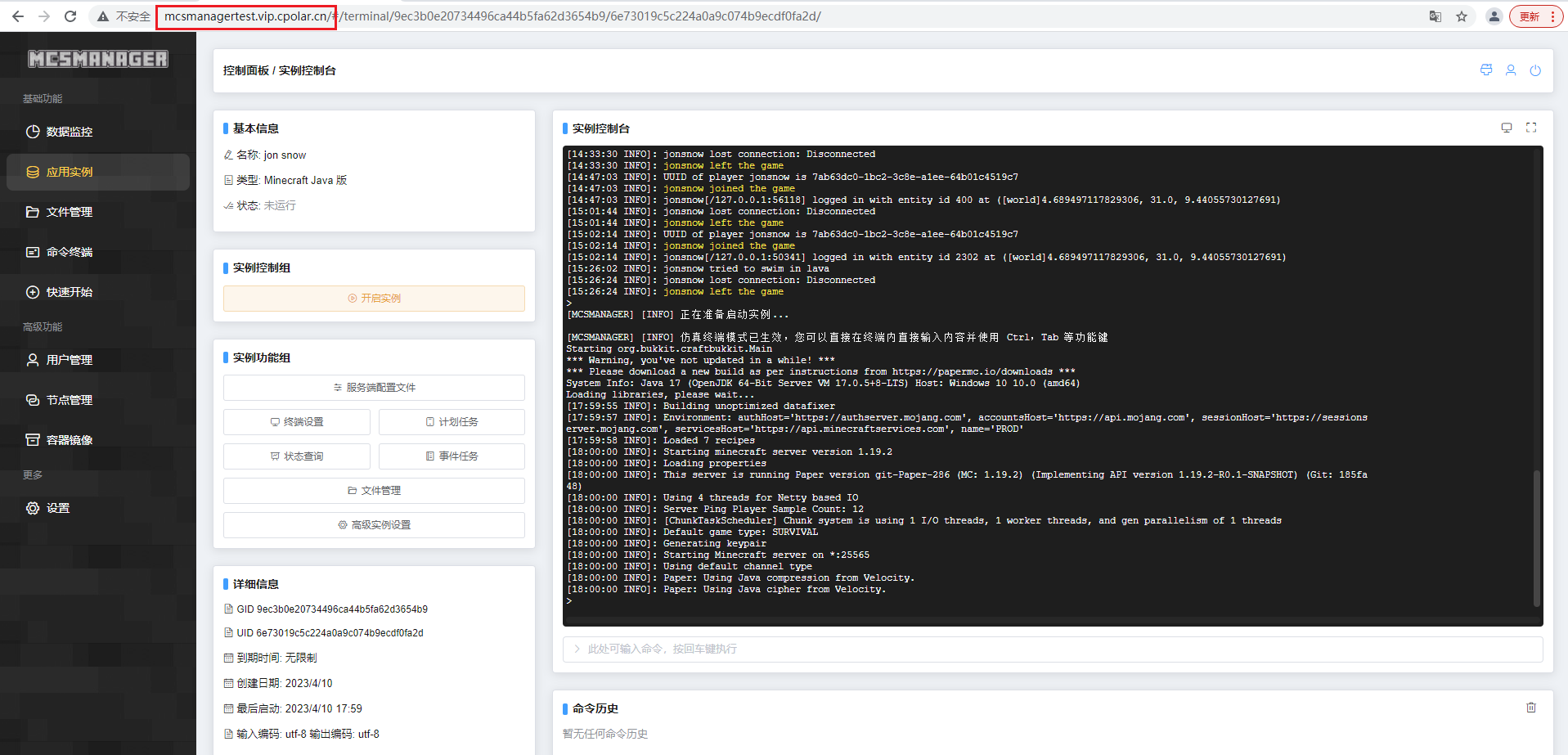1568x755 pixels.
Task: Open 计划任务 button
Action: coord(452,422)
